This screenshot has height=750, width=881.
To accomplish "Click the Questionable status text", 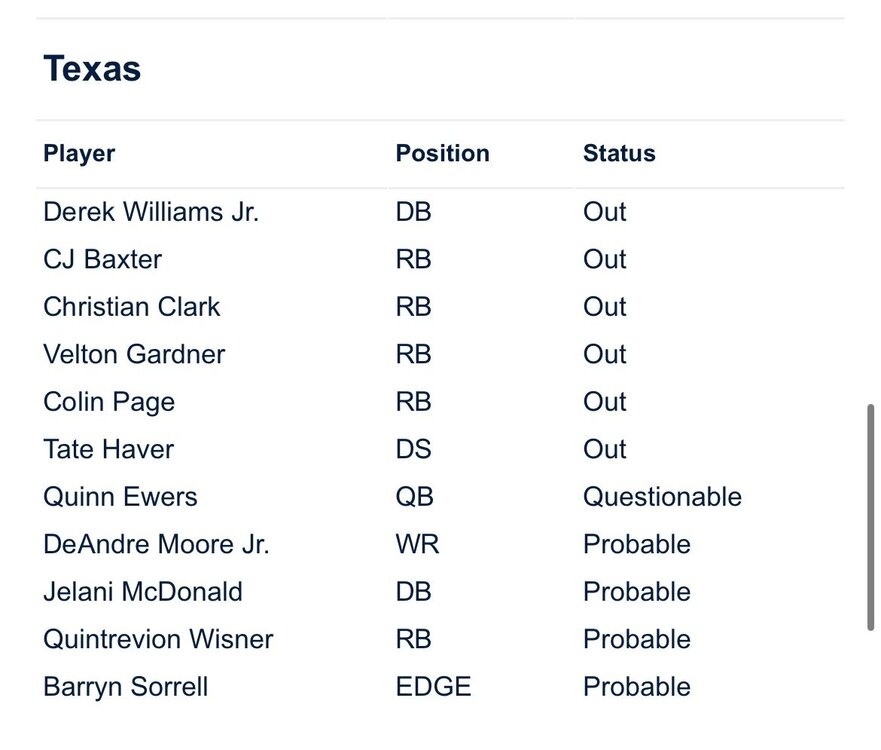I will tap(662, 497).
